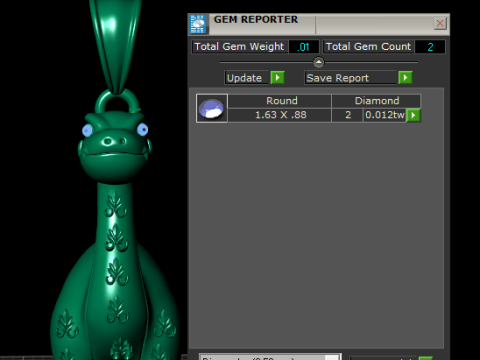480x360 pixels.
Task: Click the gem quantity cell showing 2
Action: 347,115
